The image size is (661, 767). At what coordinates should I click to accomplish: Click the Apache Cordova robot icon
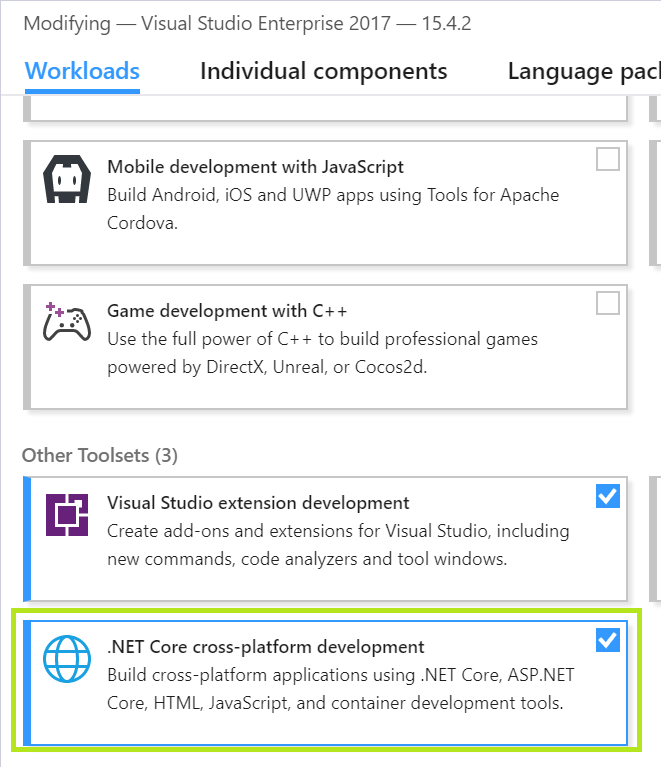67,179
